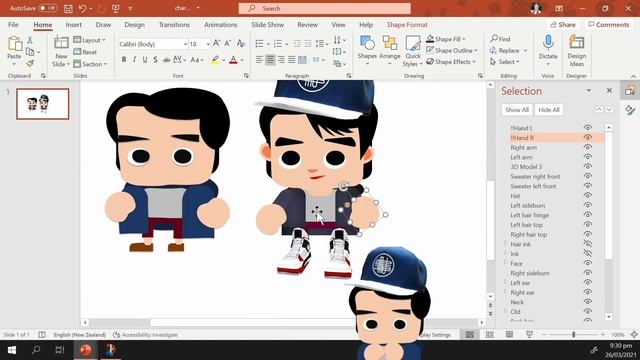Show the hidden Ink object

pyautogui.click(x=587, y=253)
